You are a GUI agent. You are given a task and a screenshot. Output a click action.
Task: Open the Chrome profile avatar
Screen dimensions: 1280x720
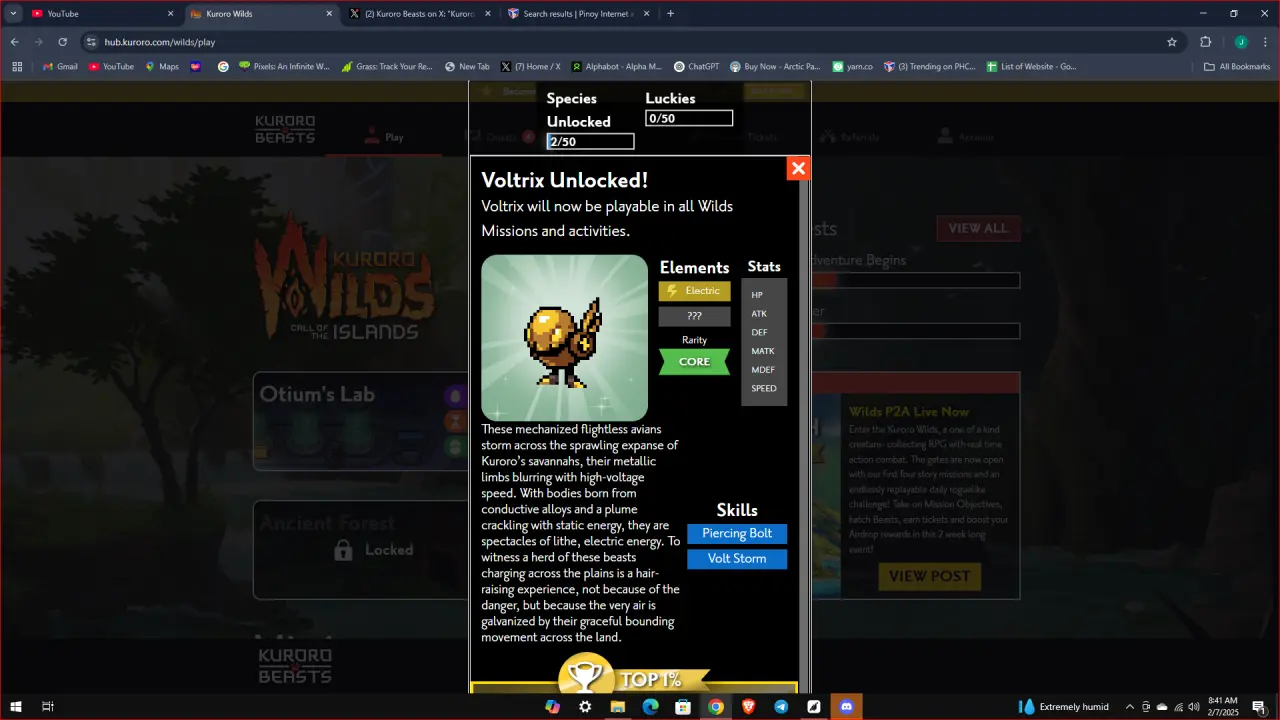point(1241,42)
